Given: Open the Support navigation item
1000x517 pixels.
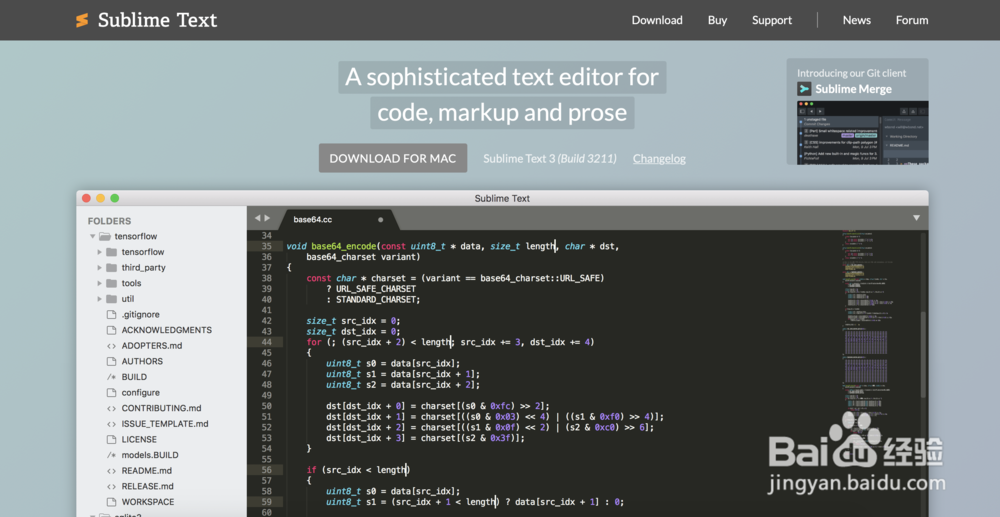Looking at the screenshot, I should [772, 20].
